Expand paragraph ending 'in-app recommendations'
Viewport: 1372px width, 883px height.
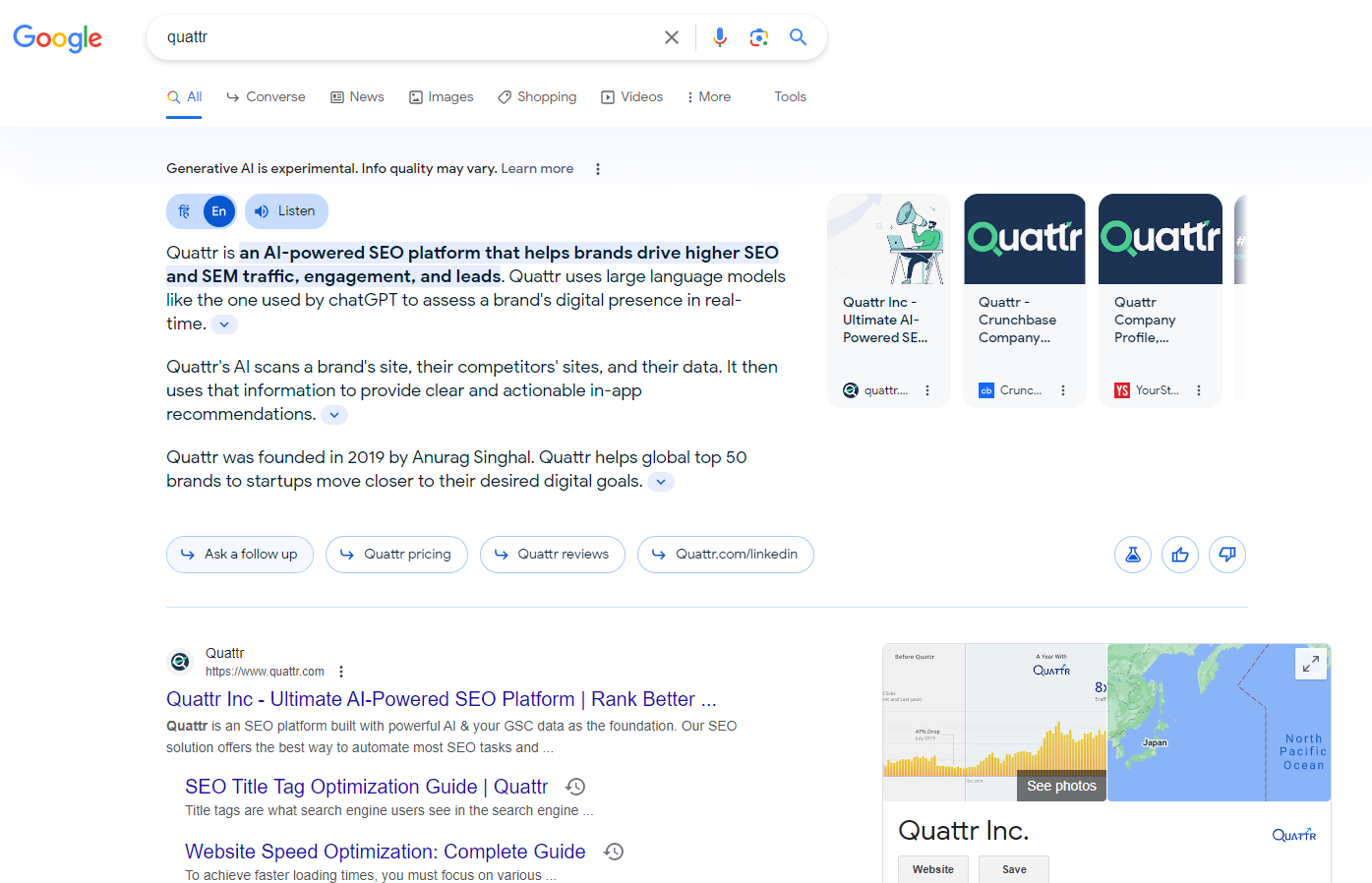pos(334,415)
